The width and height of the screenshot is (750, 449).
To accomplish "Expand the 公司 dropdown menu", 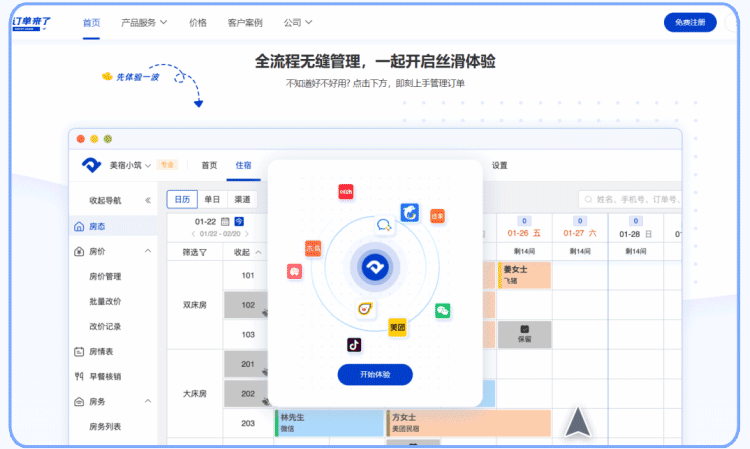I will tap(298, 22).
